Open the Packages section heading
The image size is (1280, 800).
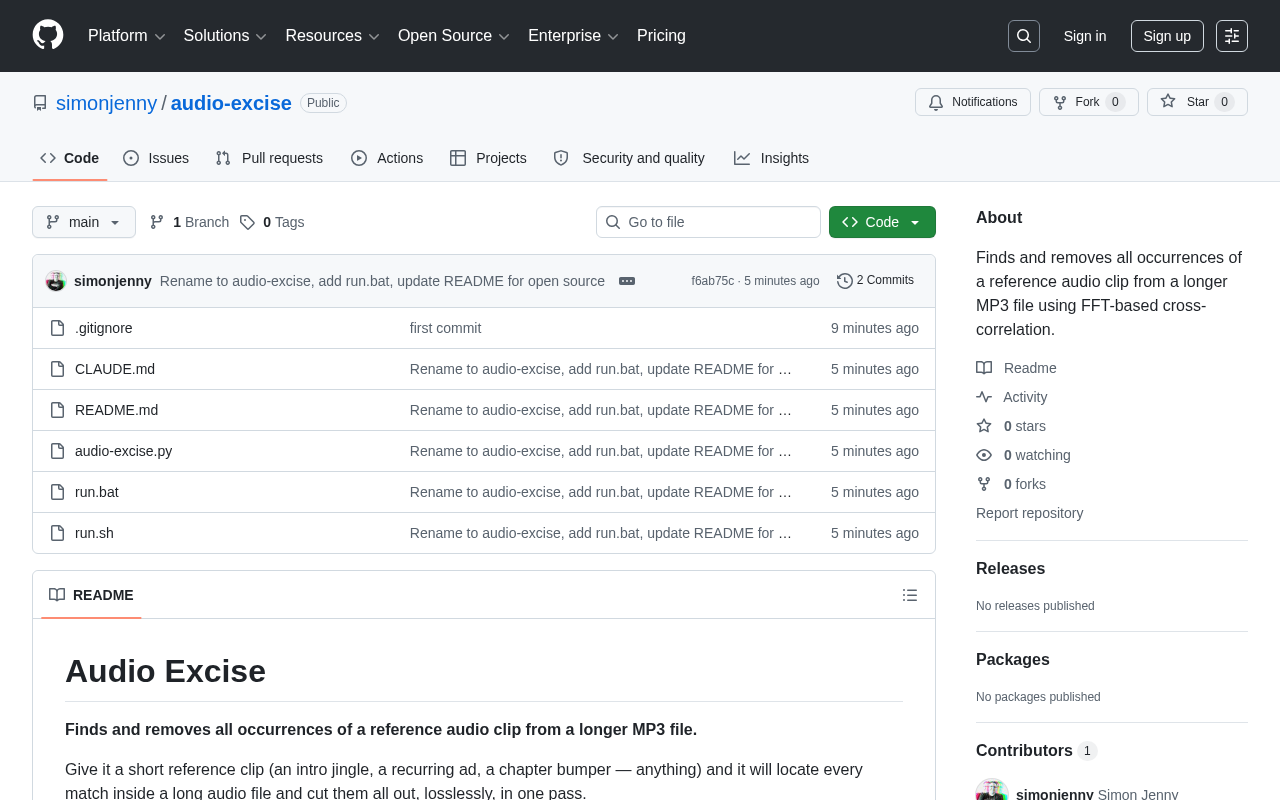[1012, 660]
